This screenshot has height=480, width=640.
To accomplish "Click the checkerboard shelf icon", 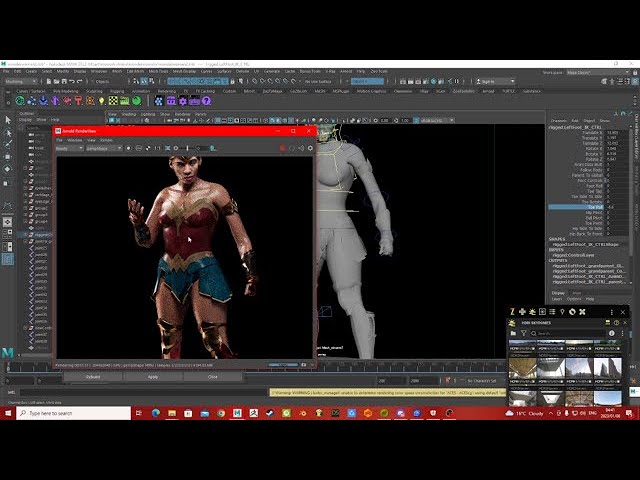I will coord(113,100).
